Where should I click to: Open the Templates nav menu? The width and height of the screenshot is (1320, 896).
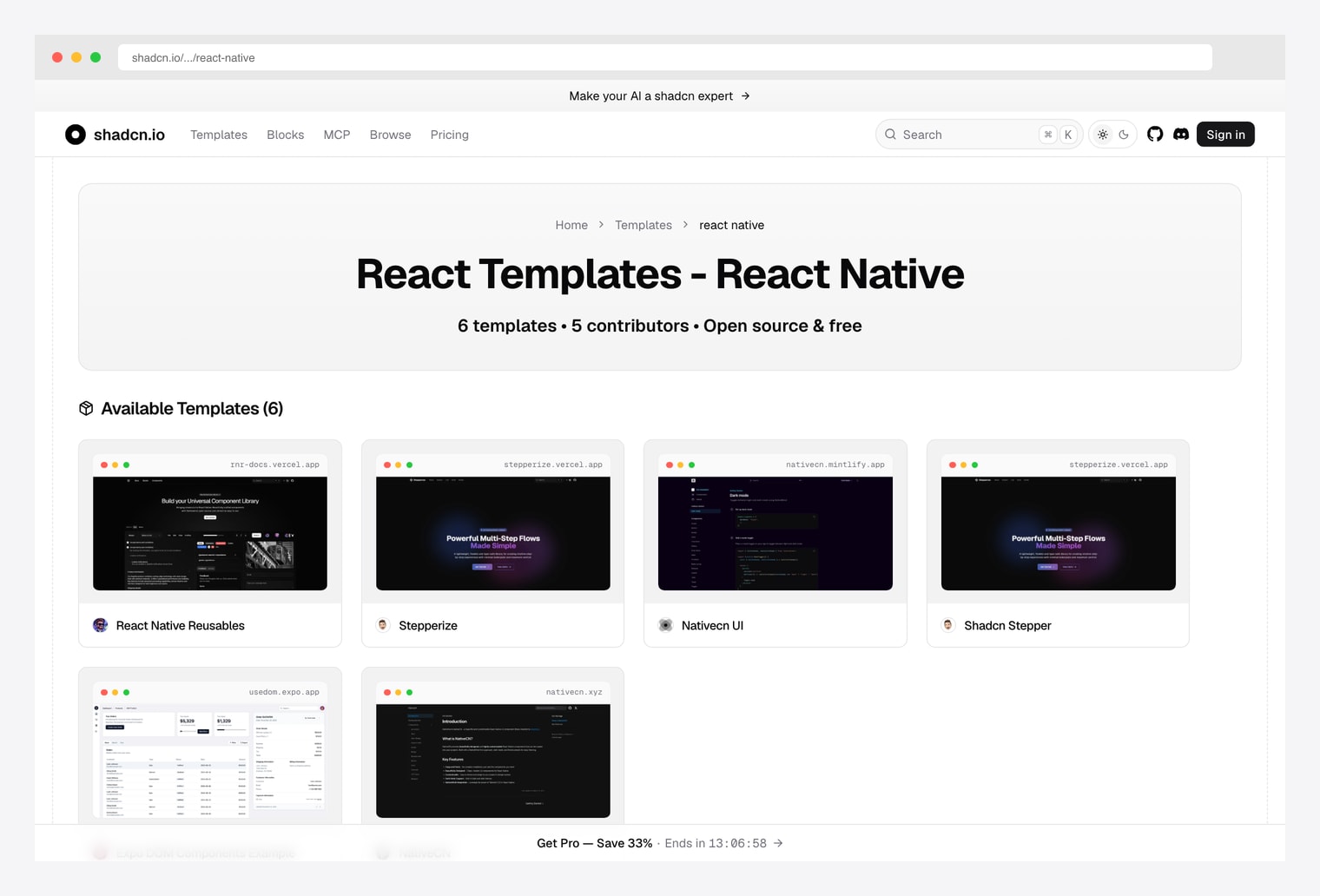click(219, 135)
